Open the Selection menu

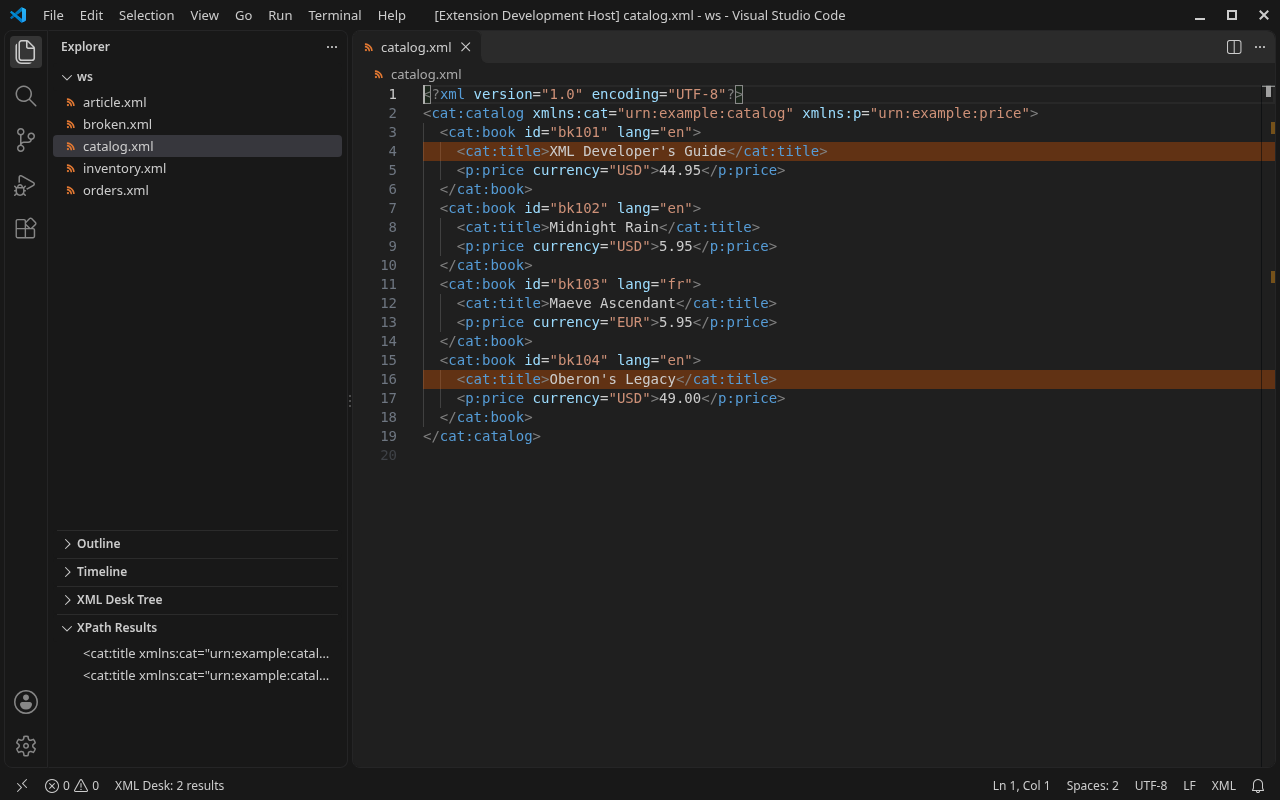click(x=146, y=15)
